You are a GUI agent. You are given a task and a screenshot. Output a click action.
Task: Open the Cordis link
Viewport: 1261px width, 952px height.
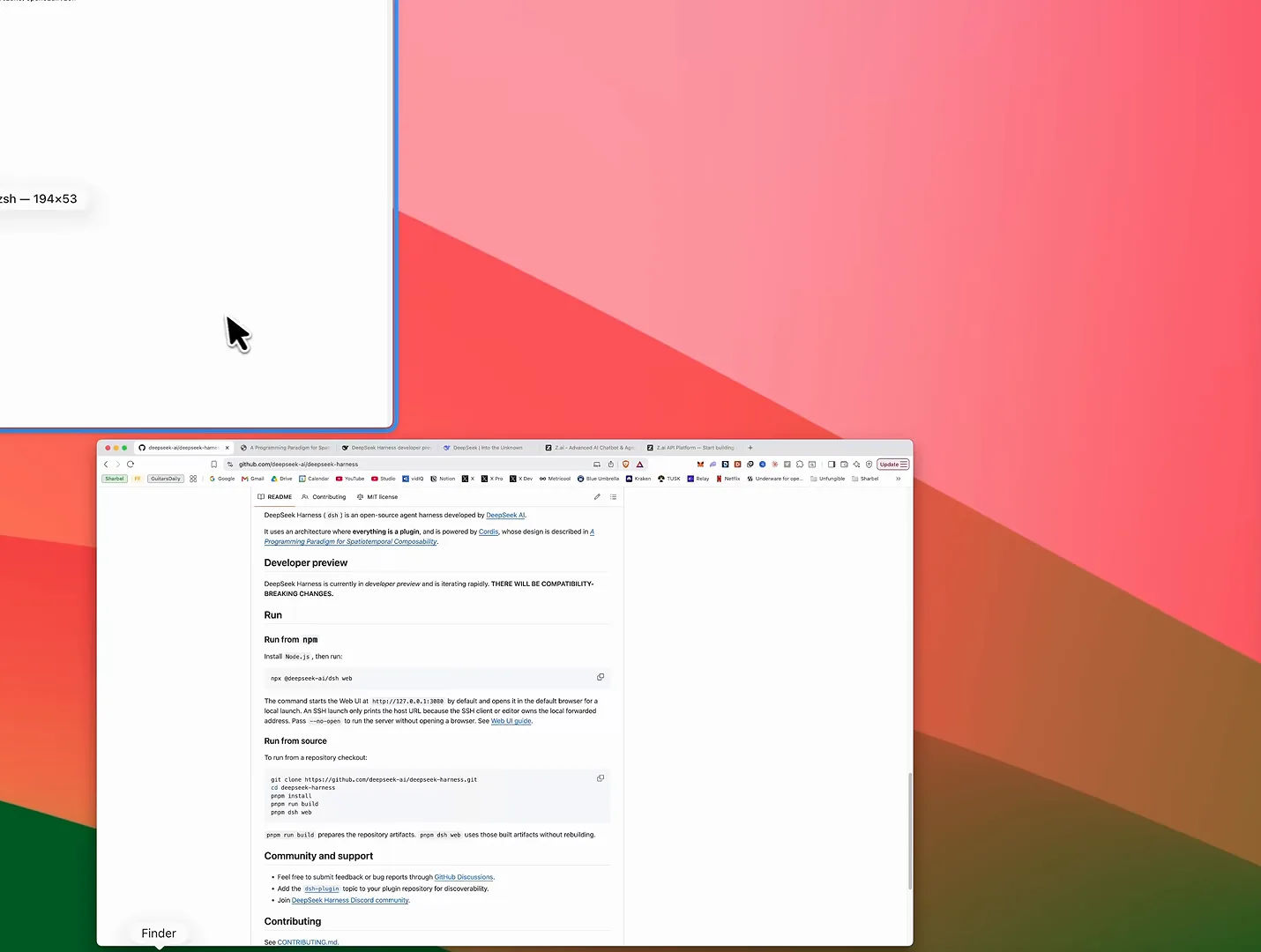(x=489, y=532)
